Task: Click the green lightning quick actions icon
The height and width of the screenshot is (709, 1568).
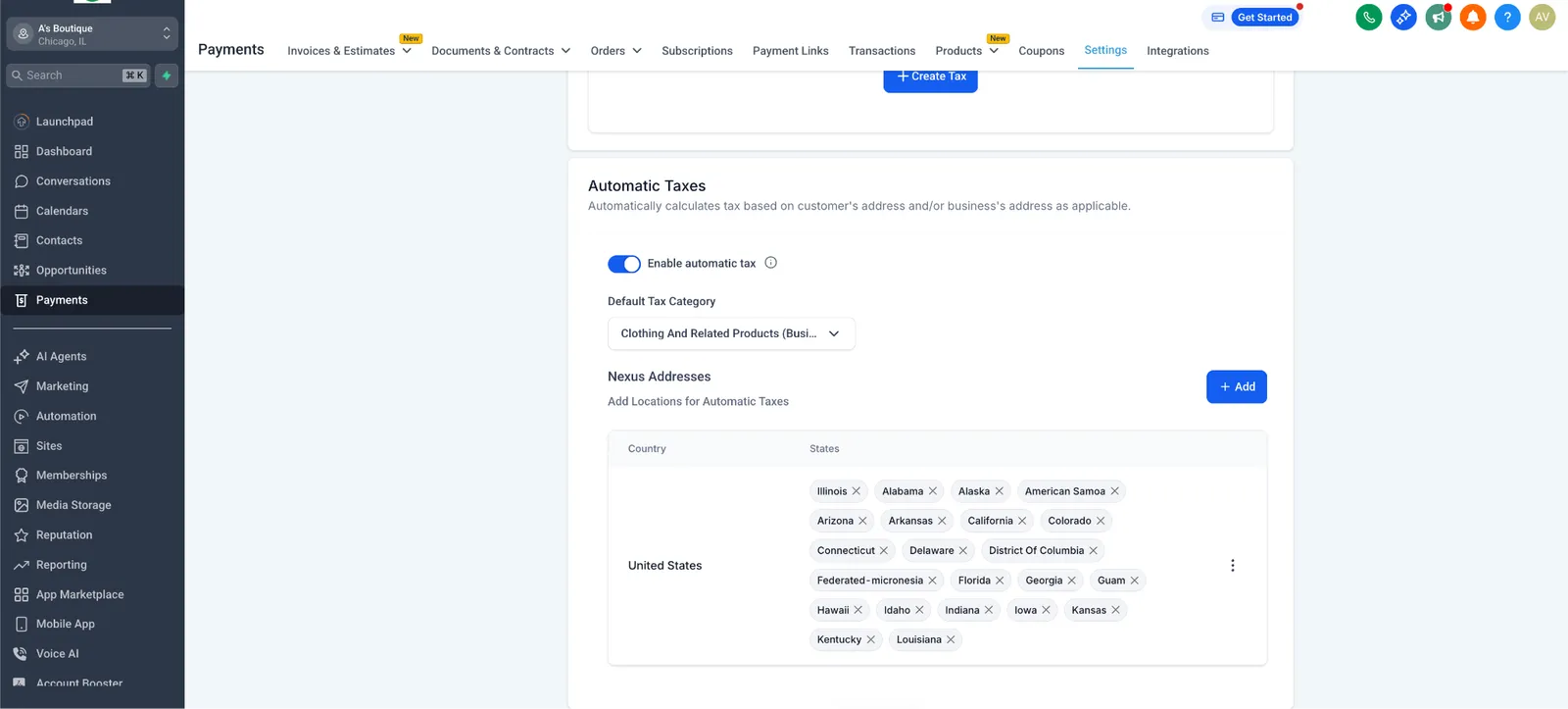Action: (167, 76)
